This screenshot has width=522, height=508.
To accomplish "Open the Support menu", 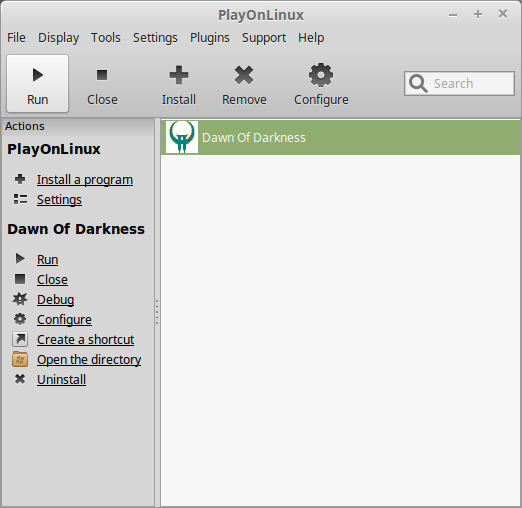I will point(264,38).
